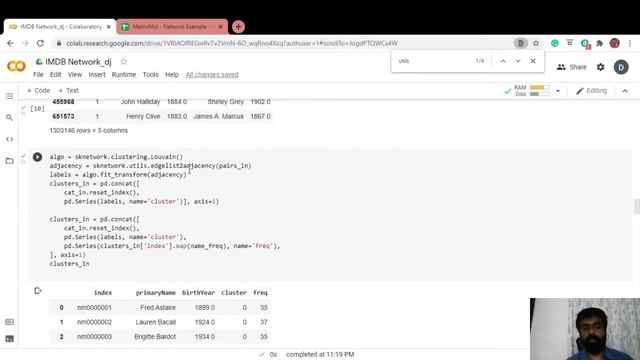Image resolution: width=640 pixels, height=360 pixels.
Task: Go to next find match
Action: pyautogui.click(x=518, y=61)
